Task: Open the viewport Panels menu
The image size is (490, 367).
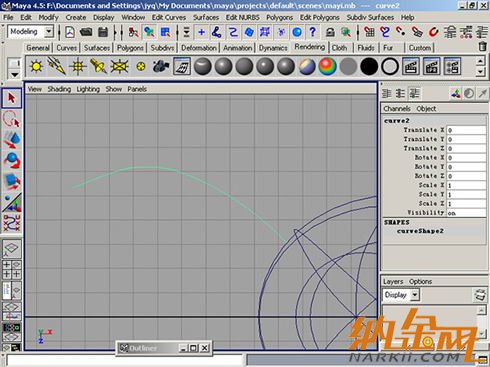Action: 137,89
